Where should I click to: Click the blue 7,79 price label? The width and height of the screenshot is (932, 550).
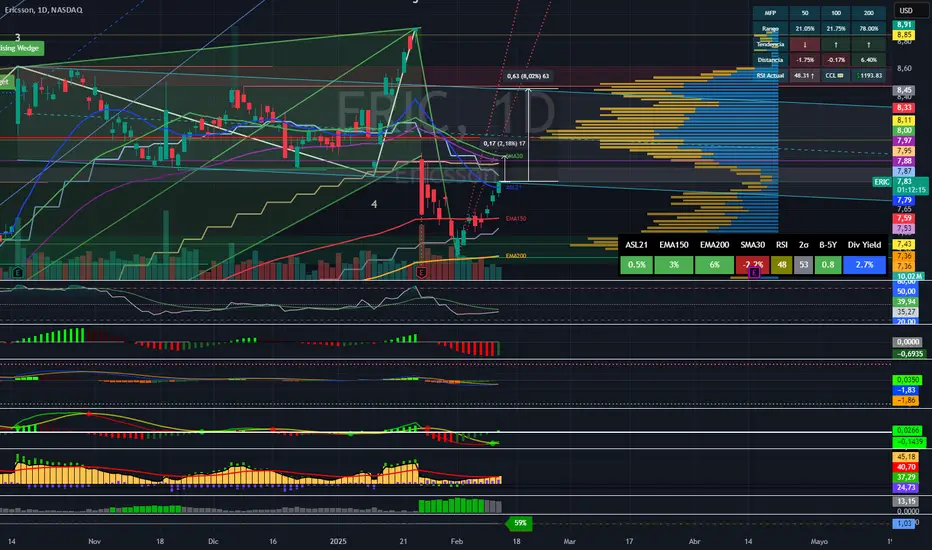[x=904, y=200]
